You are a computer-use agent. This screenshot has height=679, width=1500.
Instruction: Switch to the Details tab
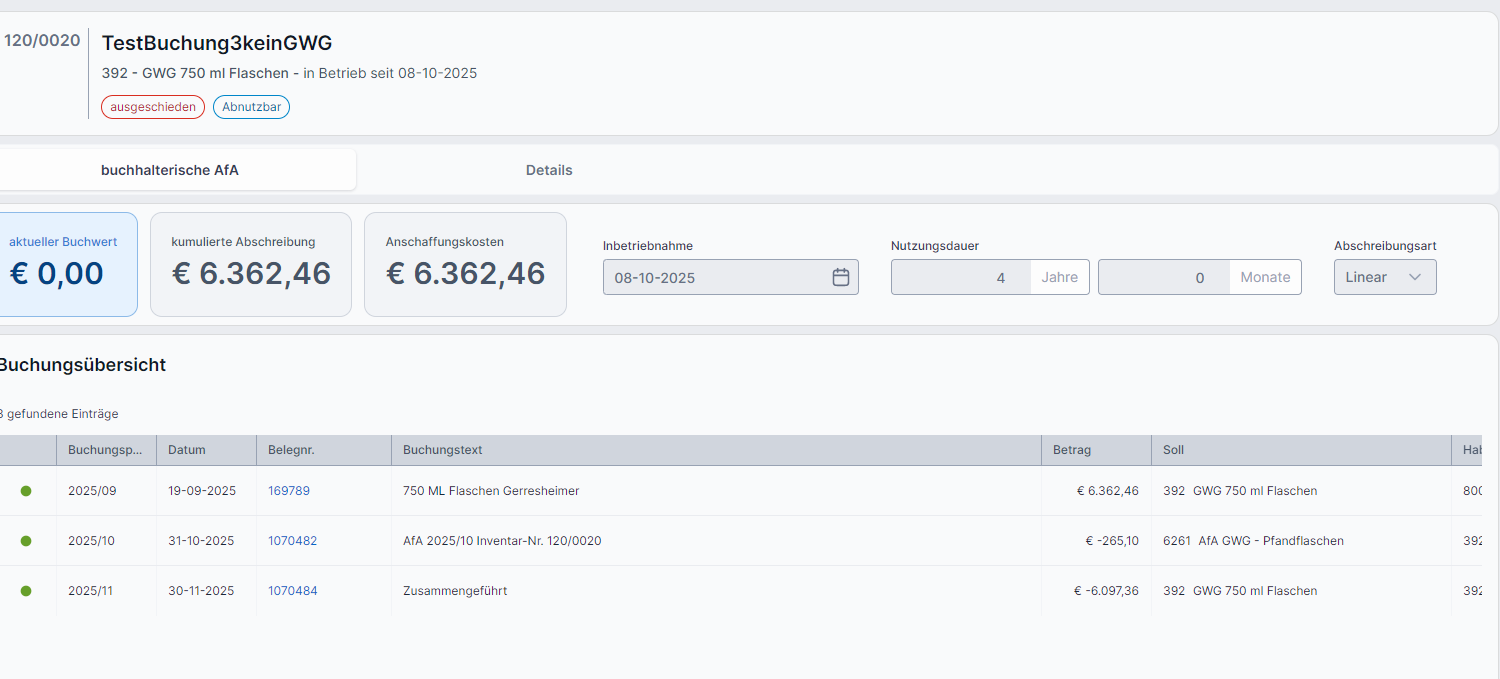tap(549, 170)
